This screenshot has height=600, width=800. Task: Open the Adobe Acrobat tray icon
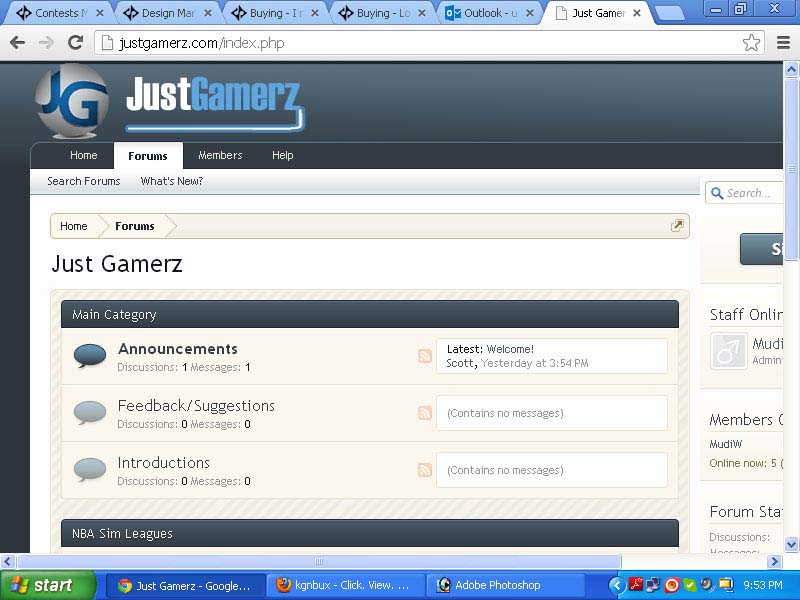(x=636, y=585)
